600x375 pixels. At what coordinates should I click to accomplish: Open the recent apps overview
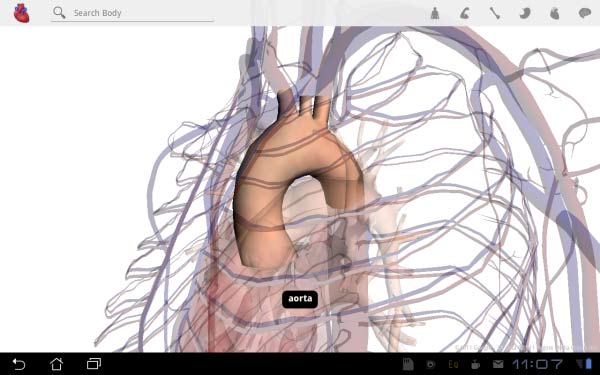(94, 364)
